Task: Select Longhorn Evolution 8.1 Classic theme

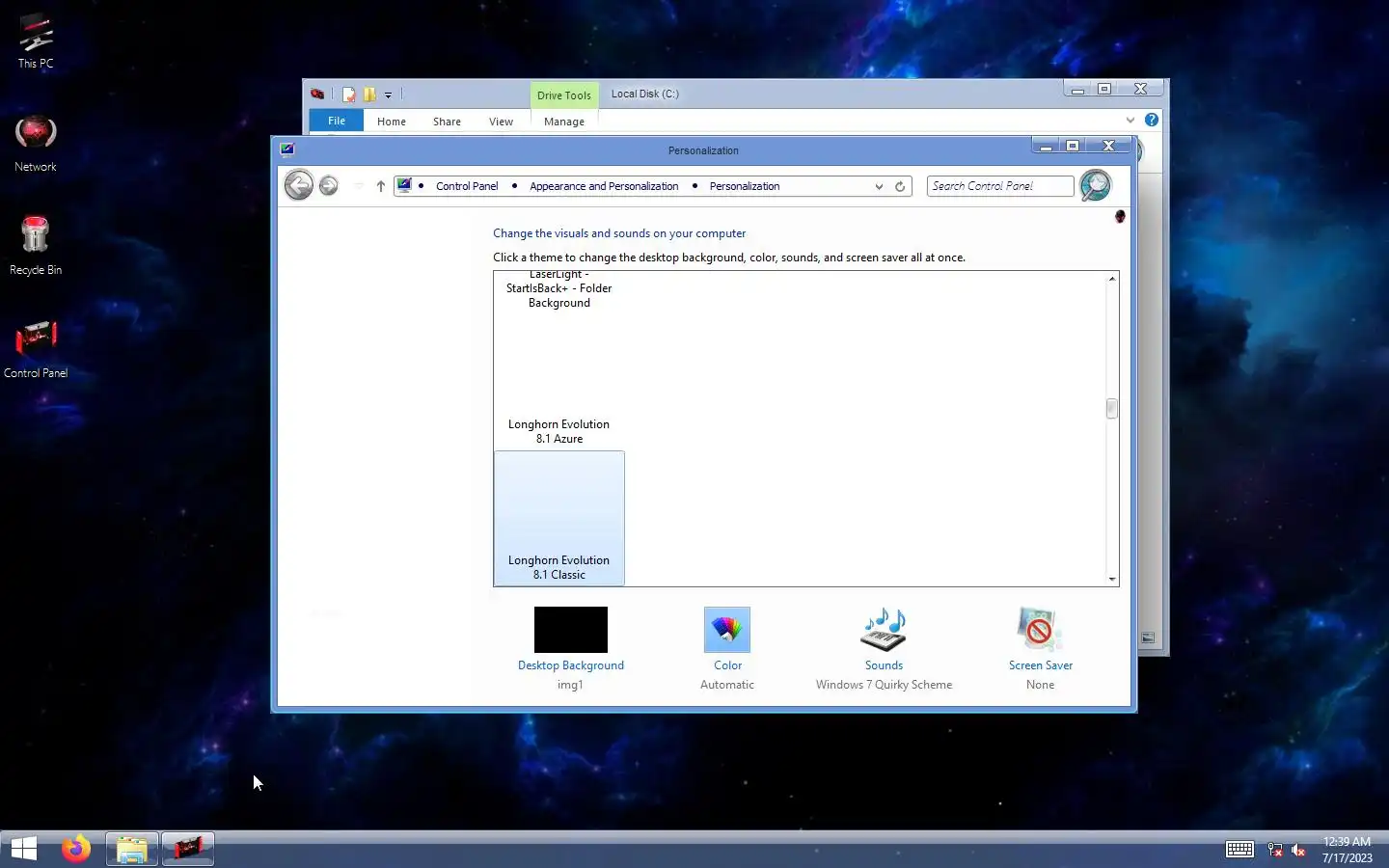Action: (559, 518)
